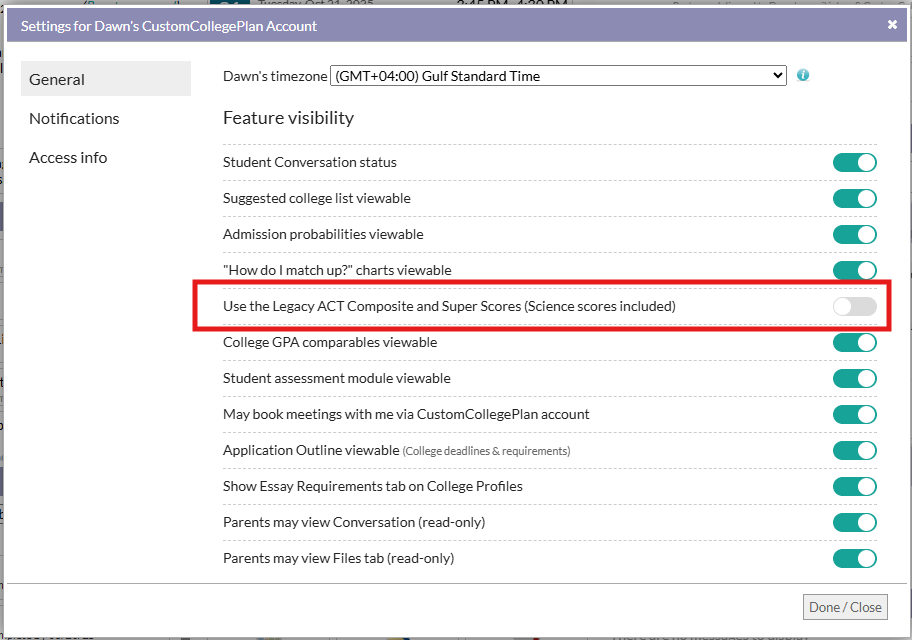Toggle Parents may view Files tab
This screenshot has width=912, height=640.
click(x=854, y=559)
